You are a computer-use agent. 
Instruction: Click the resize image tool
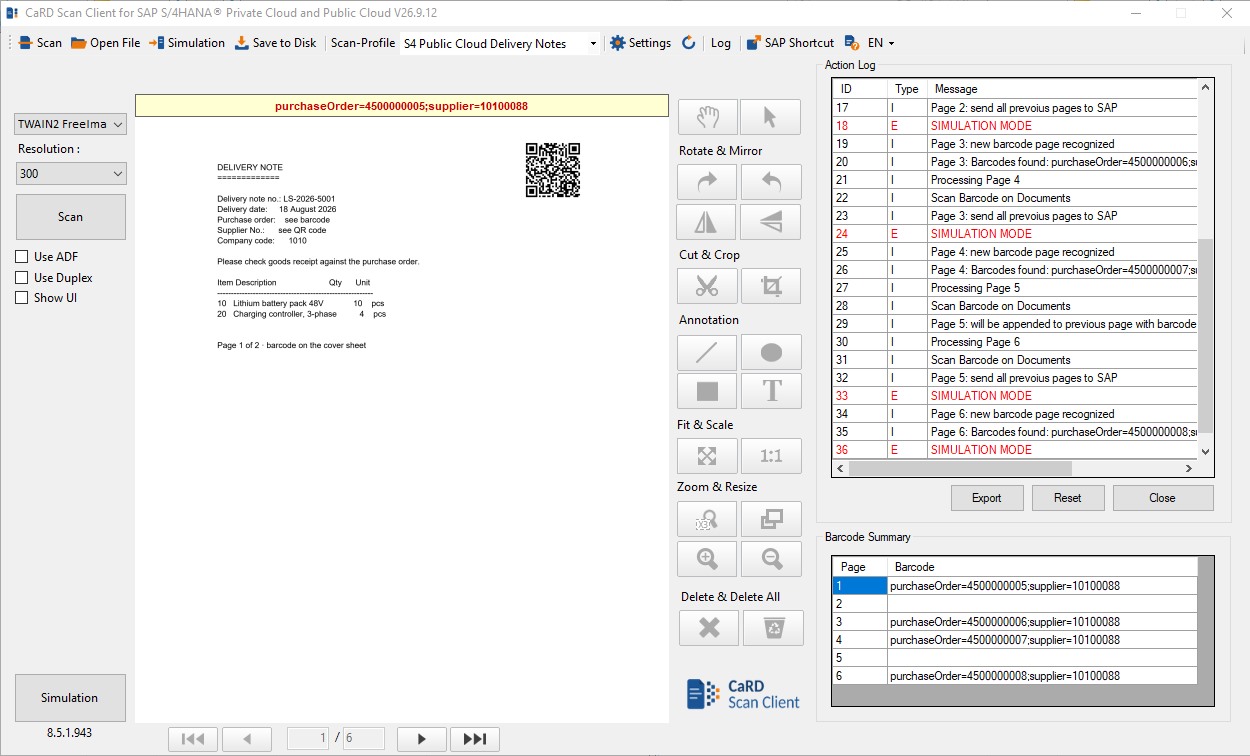(770, 519)
